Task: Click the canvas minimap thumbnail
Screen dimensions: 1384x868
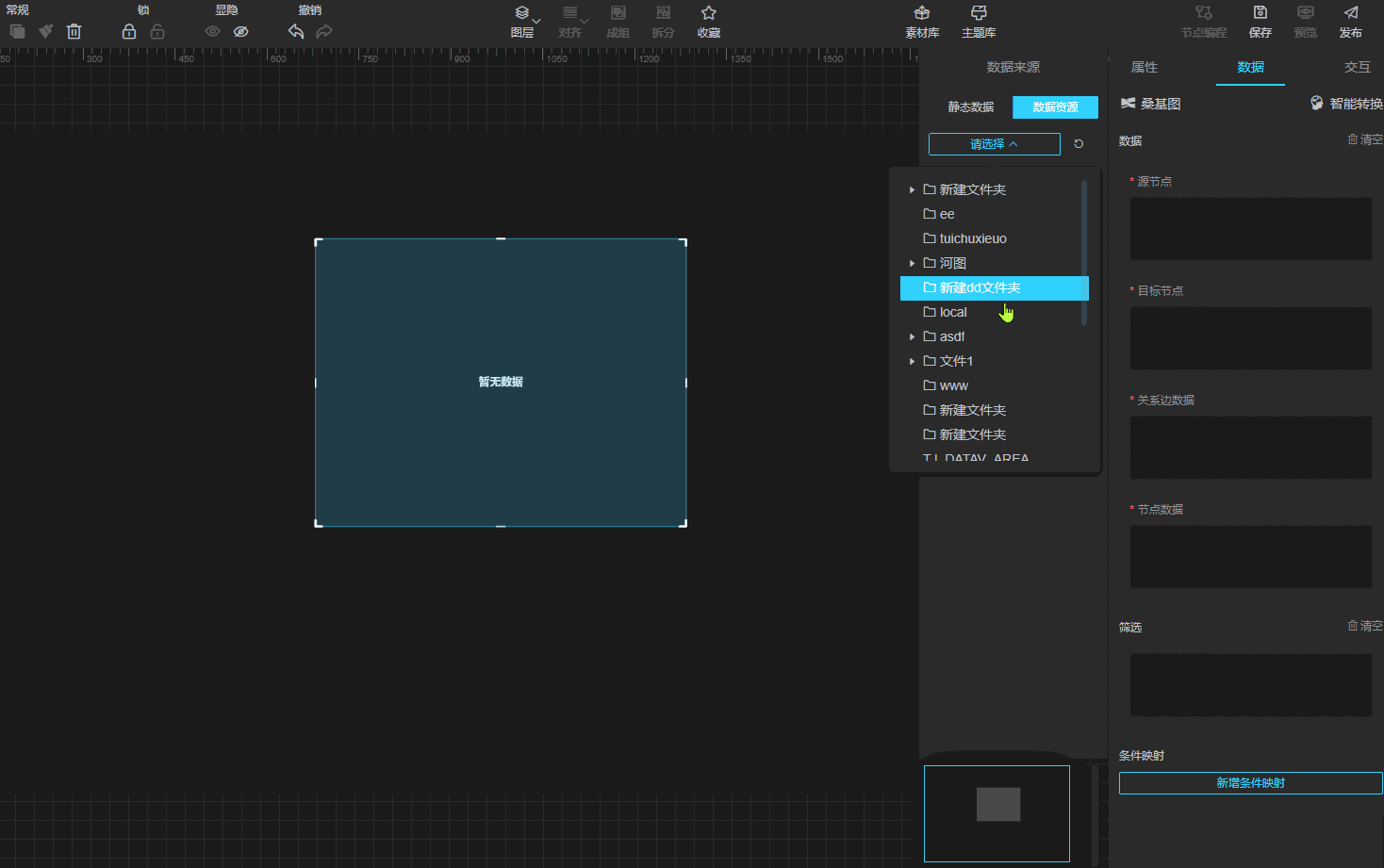Action: click(x=997, y=813)
